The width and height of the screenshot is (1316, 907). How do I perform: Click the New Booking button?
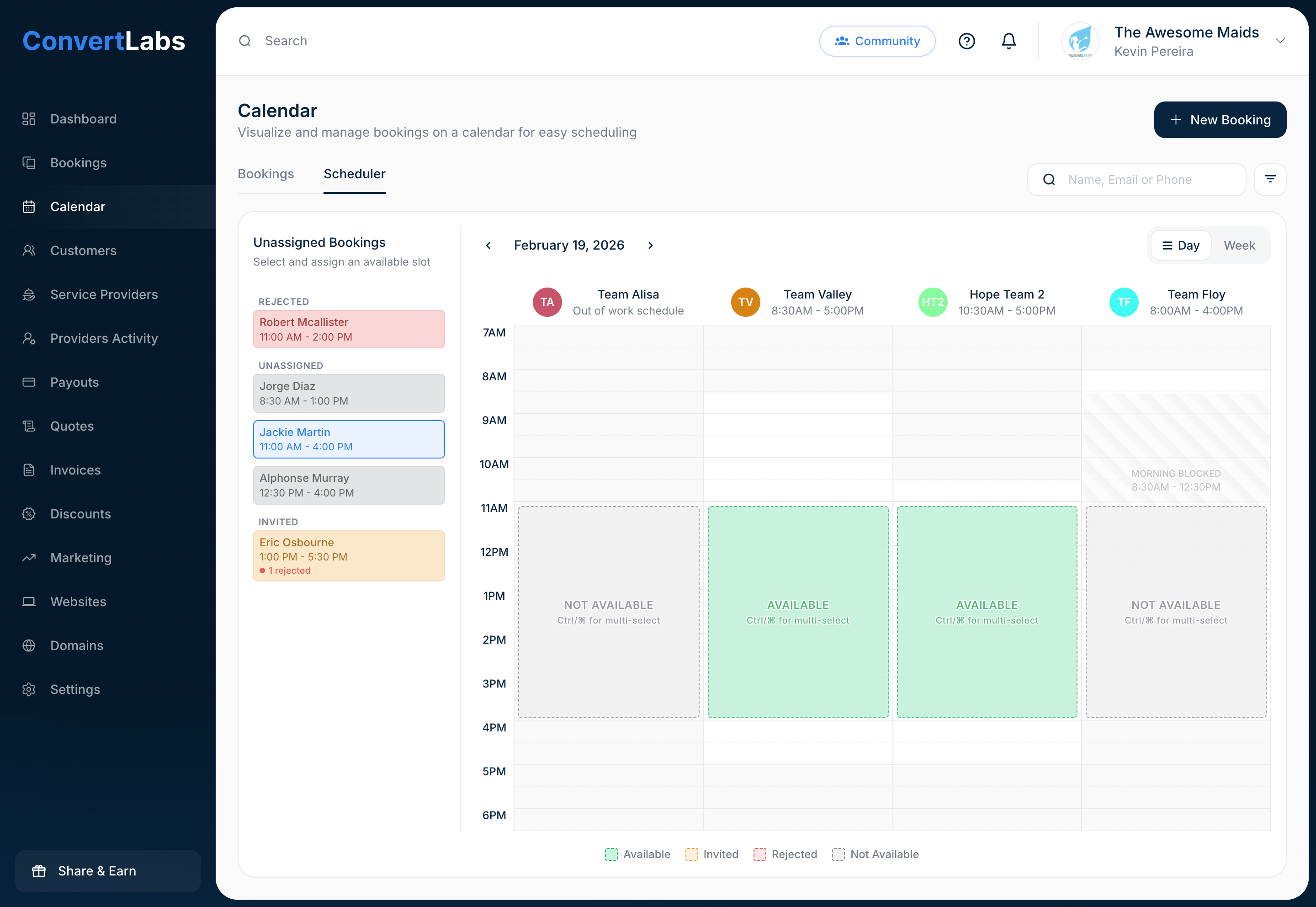tap(1220, 120)
